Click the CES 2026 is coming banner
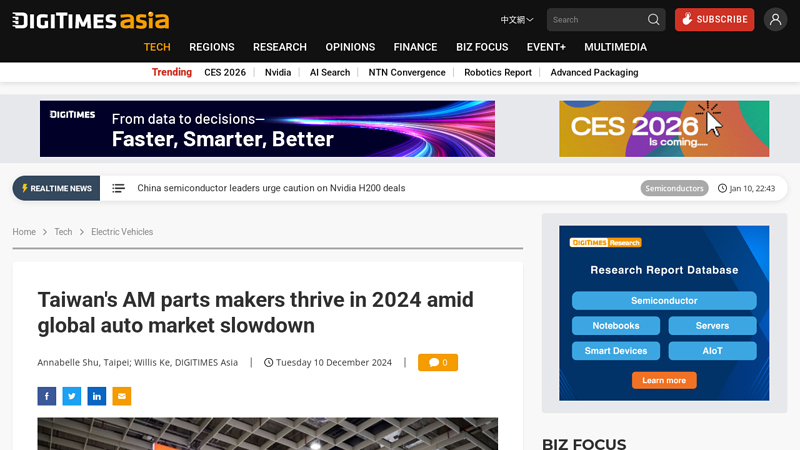800x450 pixels. coord(664,129)
